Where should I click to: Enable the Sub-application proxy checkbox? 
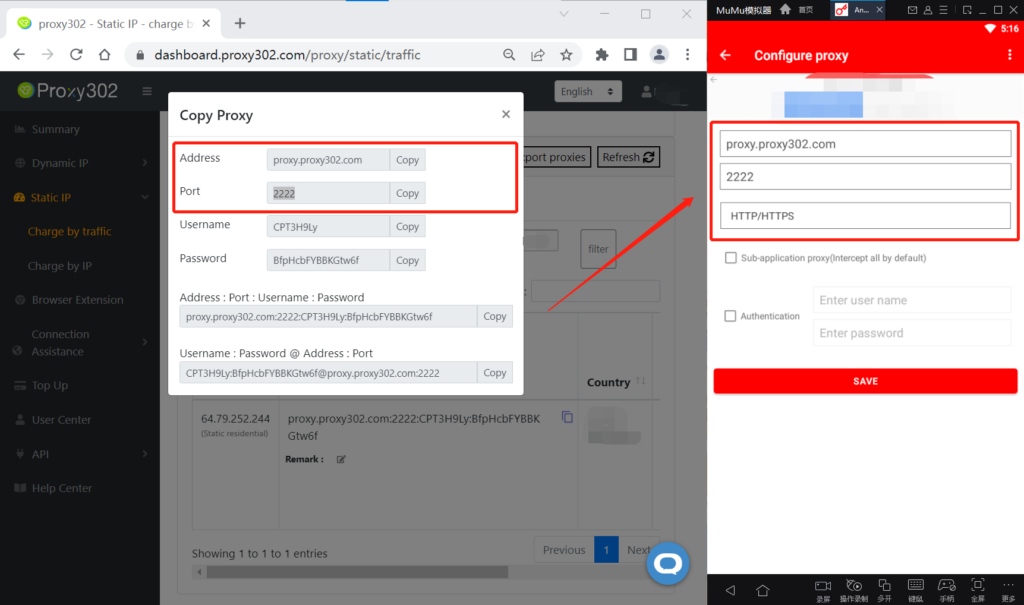[x=730, y=258]
